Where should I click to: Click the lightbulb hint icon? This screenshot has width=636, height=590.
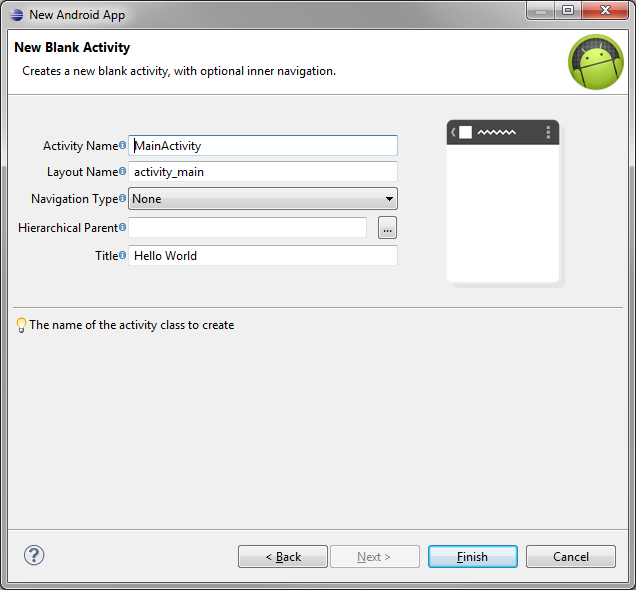click(21, 325)
